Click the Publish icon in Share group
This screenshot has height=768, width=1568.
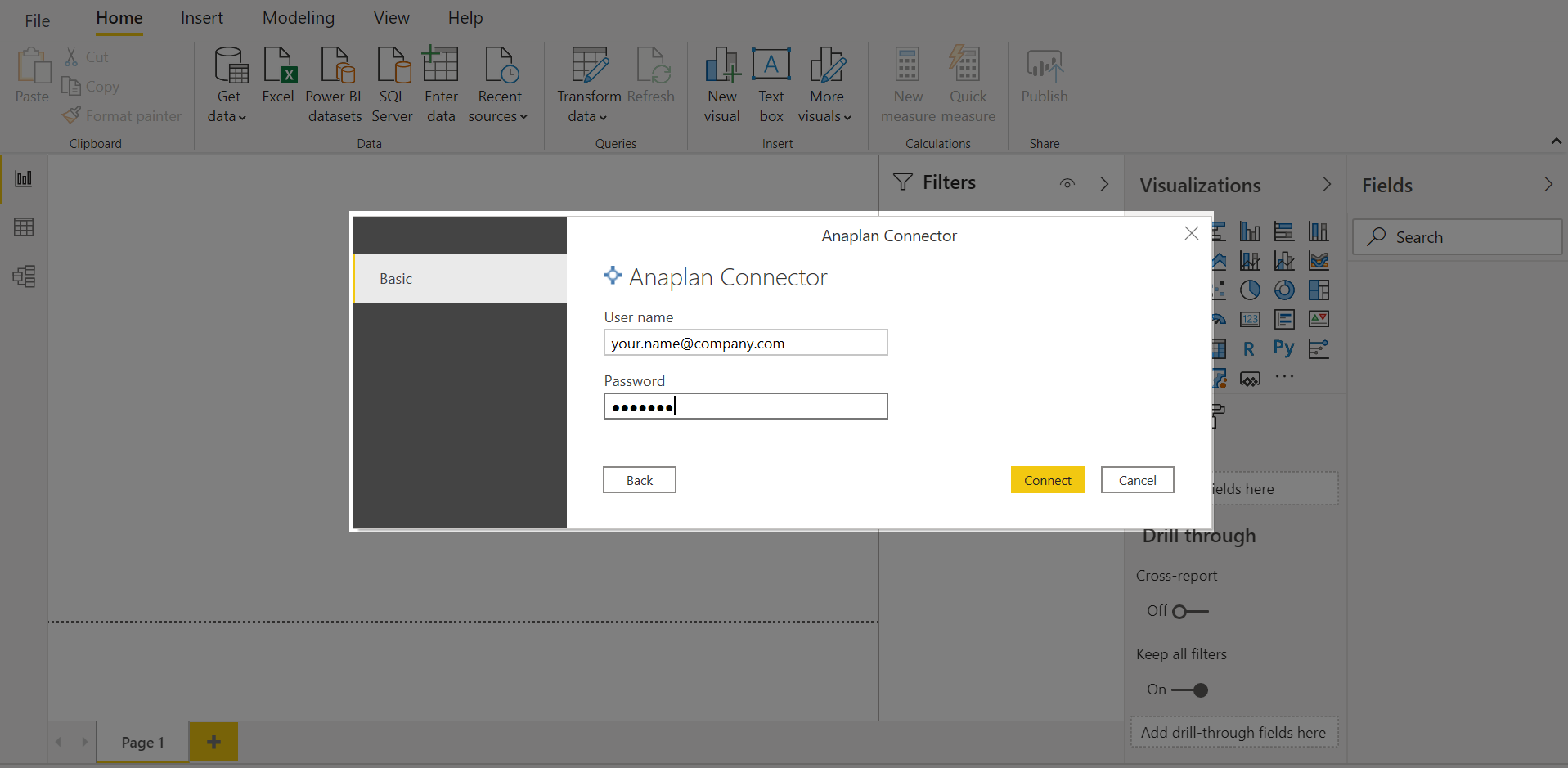coord(1045,65)
